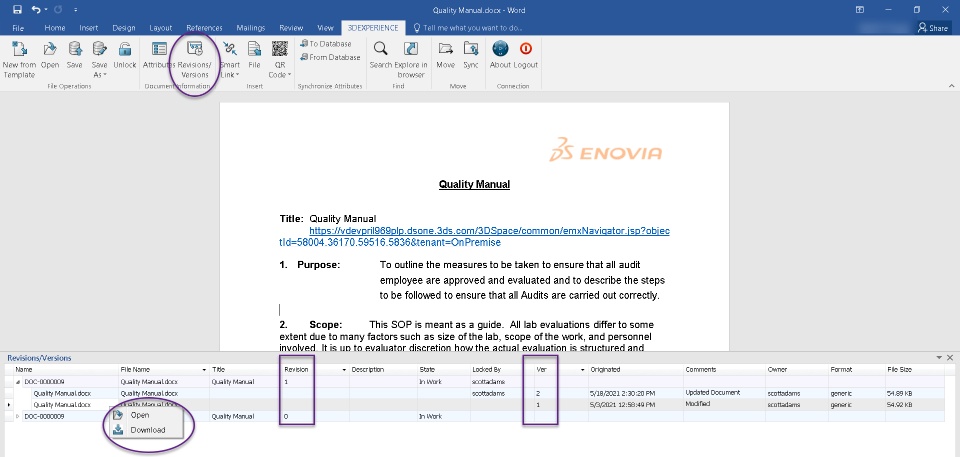Click the greyed Redo icon in title bar

pos(58,10)
